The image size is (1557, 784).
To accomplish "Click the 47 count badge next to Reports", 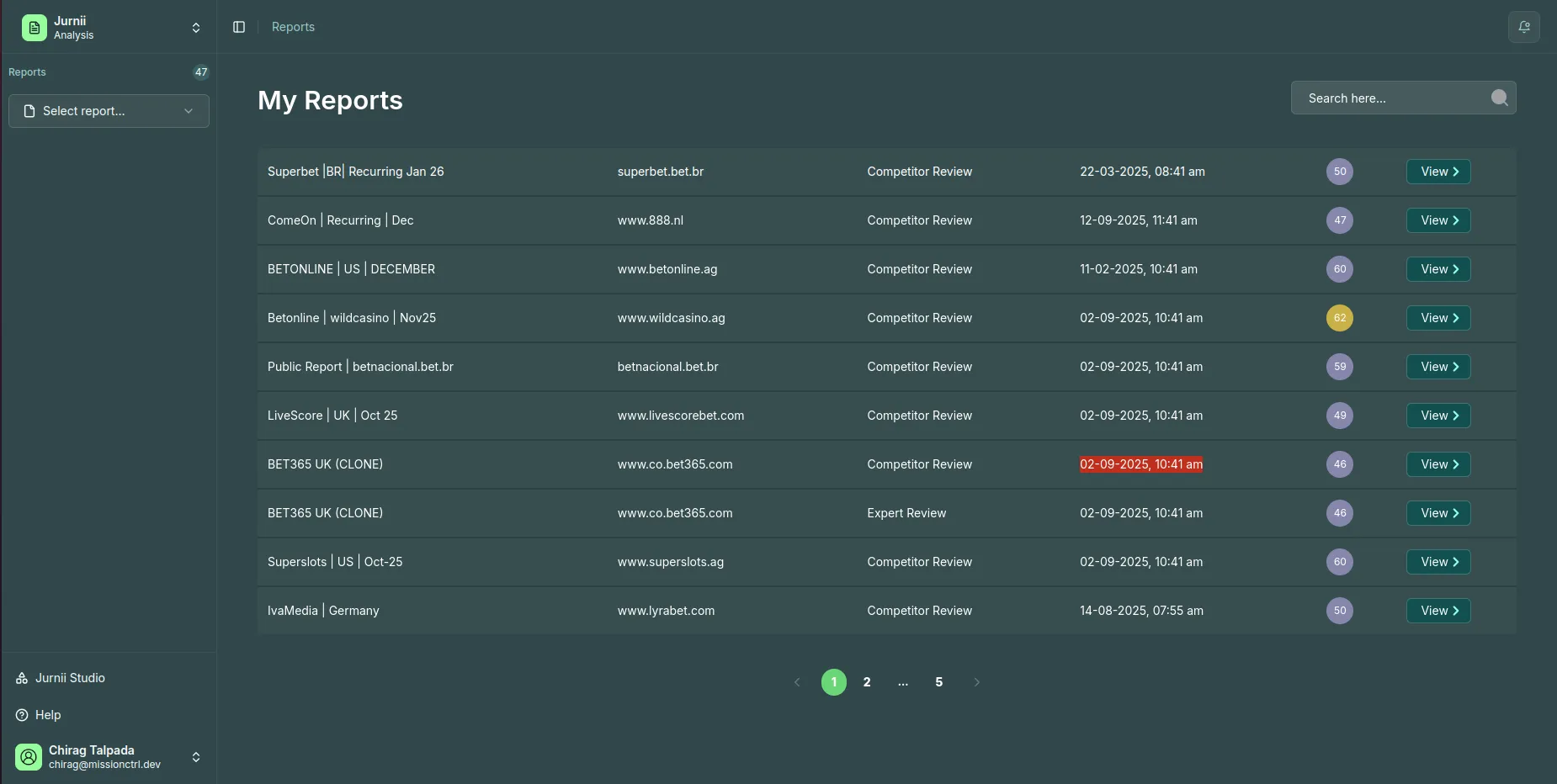I will (x=201, y=72).
